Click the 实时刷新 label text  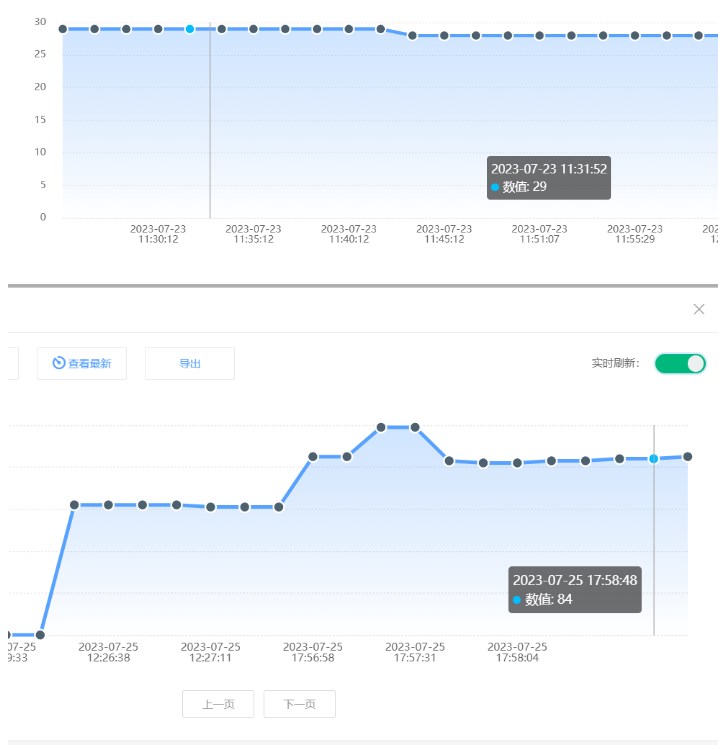(615, 363)
